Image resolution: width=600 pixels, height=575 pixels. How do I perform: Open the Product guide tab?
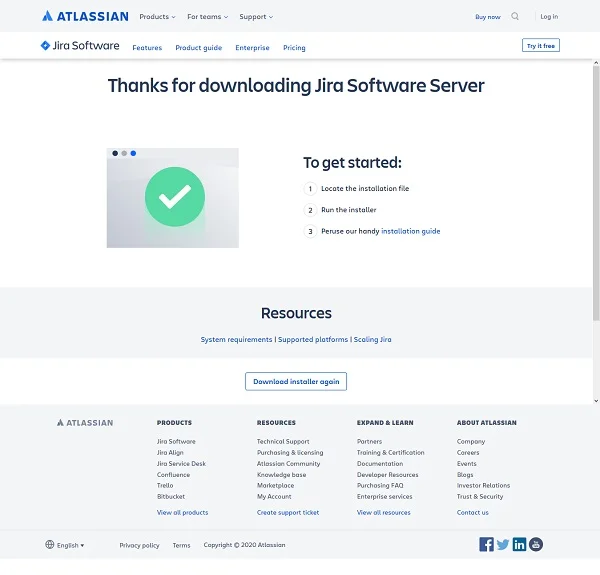(199, 47)
